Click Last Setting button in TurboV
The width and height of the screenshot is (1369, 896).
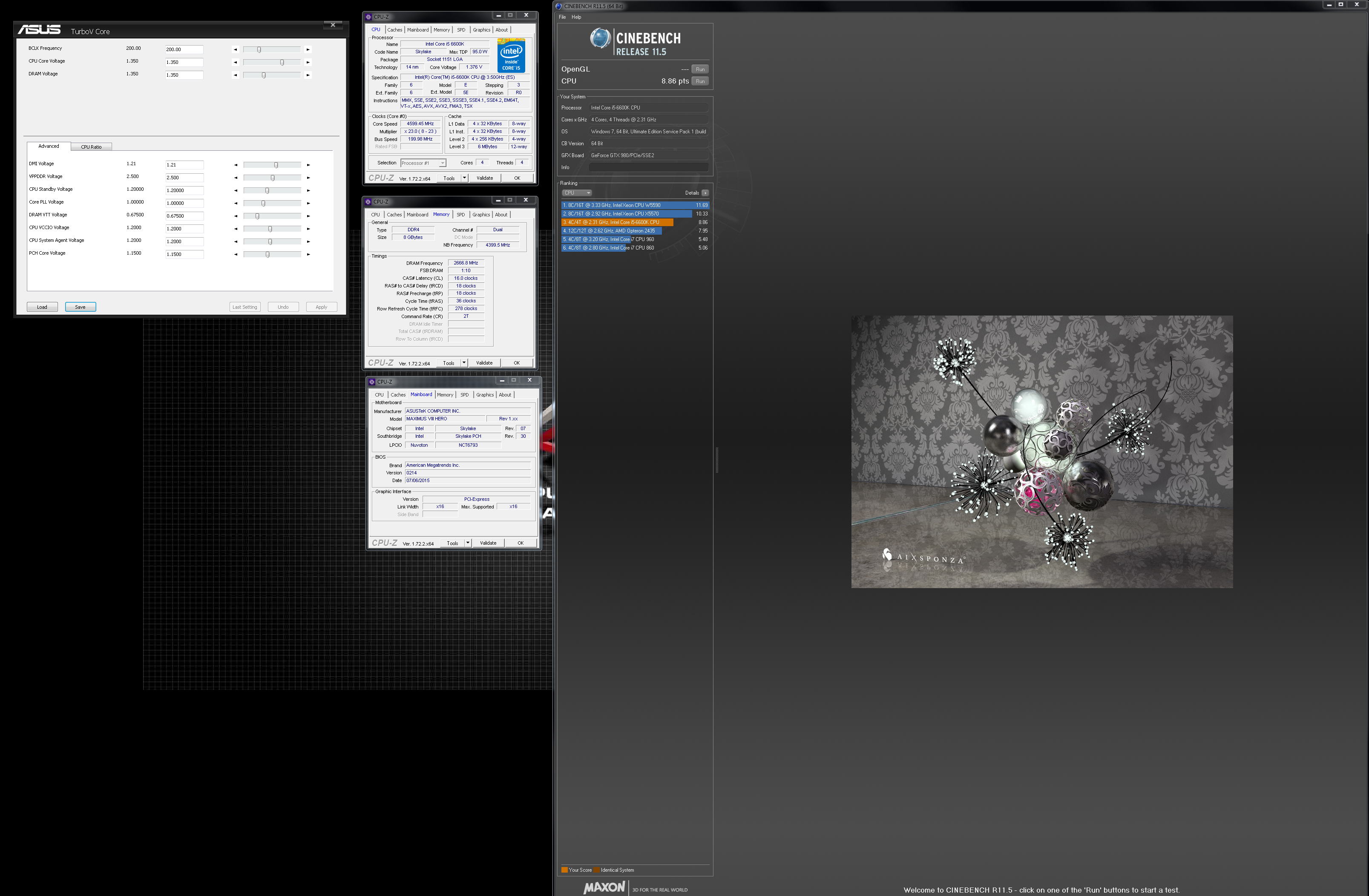pyautogui.click(x=245, y=307)
